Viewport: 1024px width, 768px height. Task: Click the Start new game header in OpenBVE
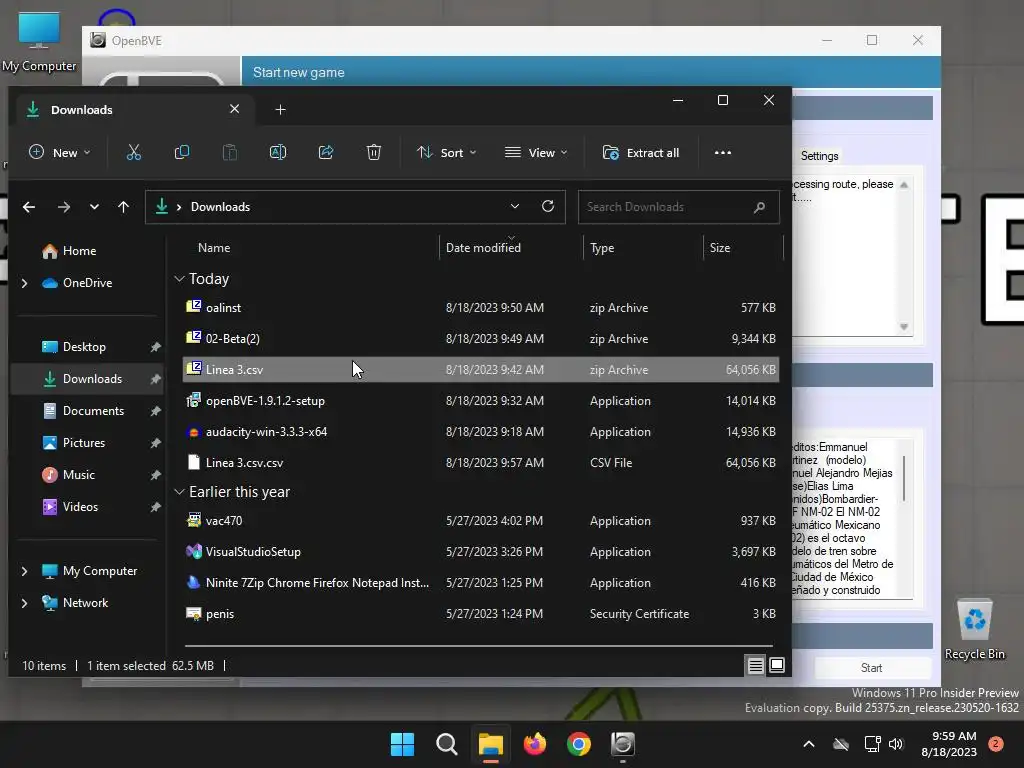[298, 72]
